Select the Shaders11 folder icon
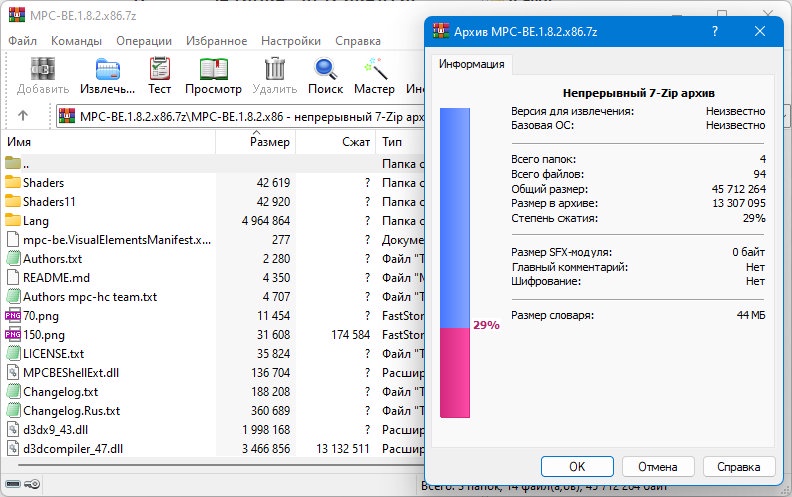Screen dimensions: 792x497 tap(13, 202)
